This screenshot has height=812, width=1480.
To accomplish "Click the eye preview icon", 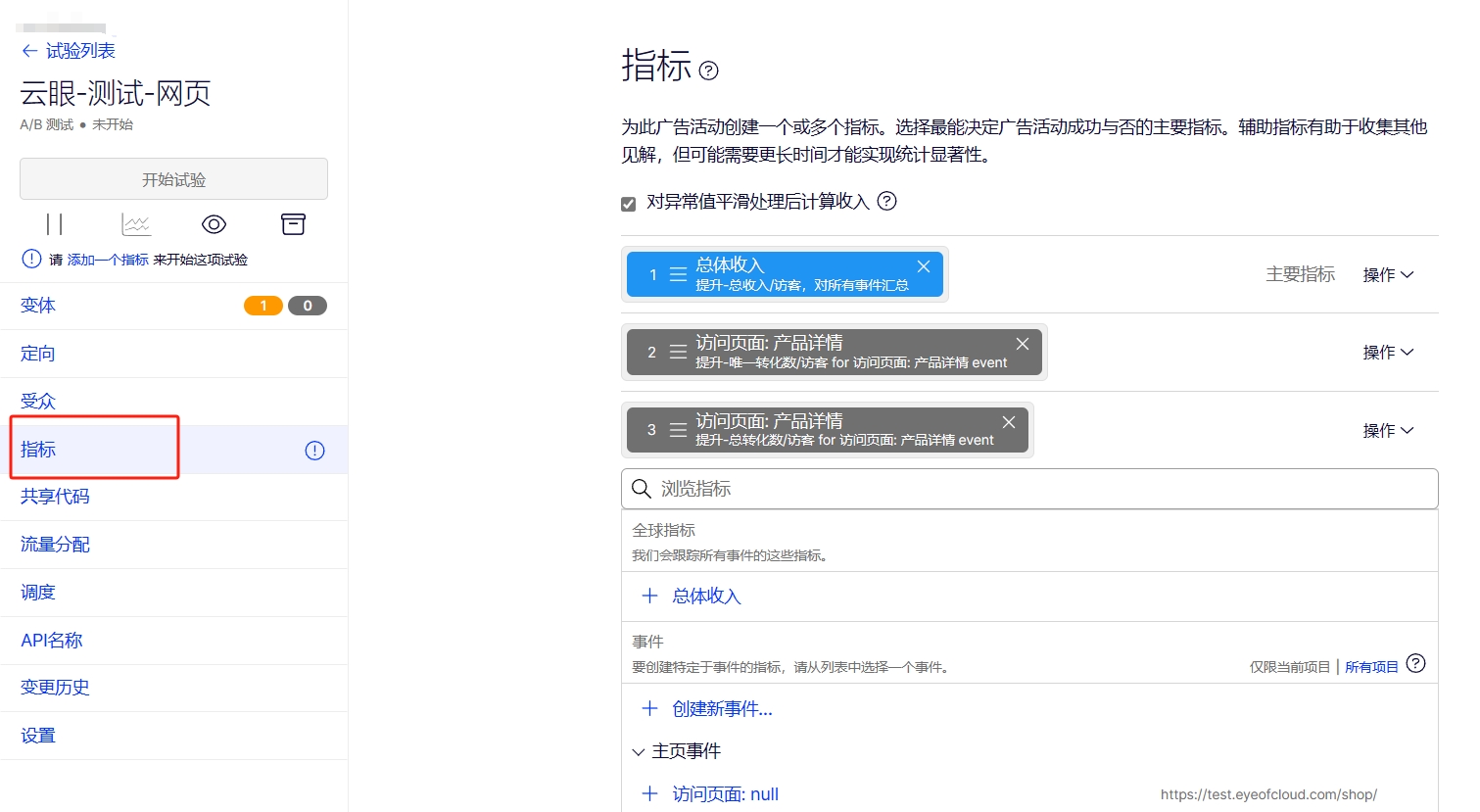I will tap(214, 224).
